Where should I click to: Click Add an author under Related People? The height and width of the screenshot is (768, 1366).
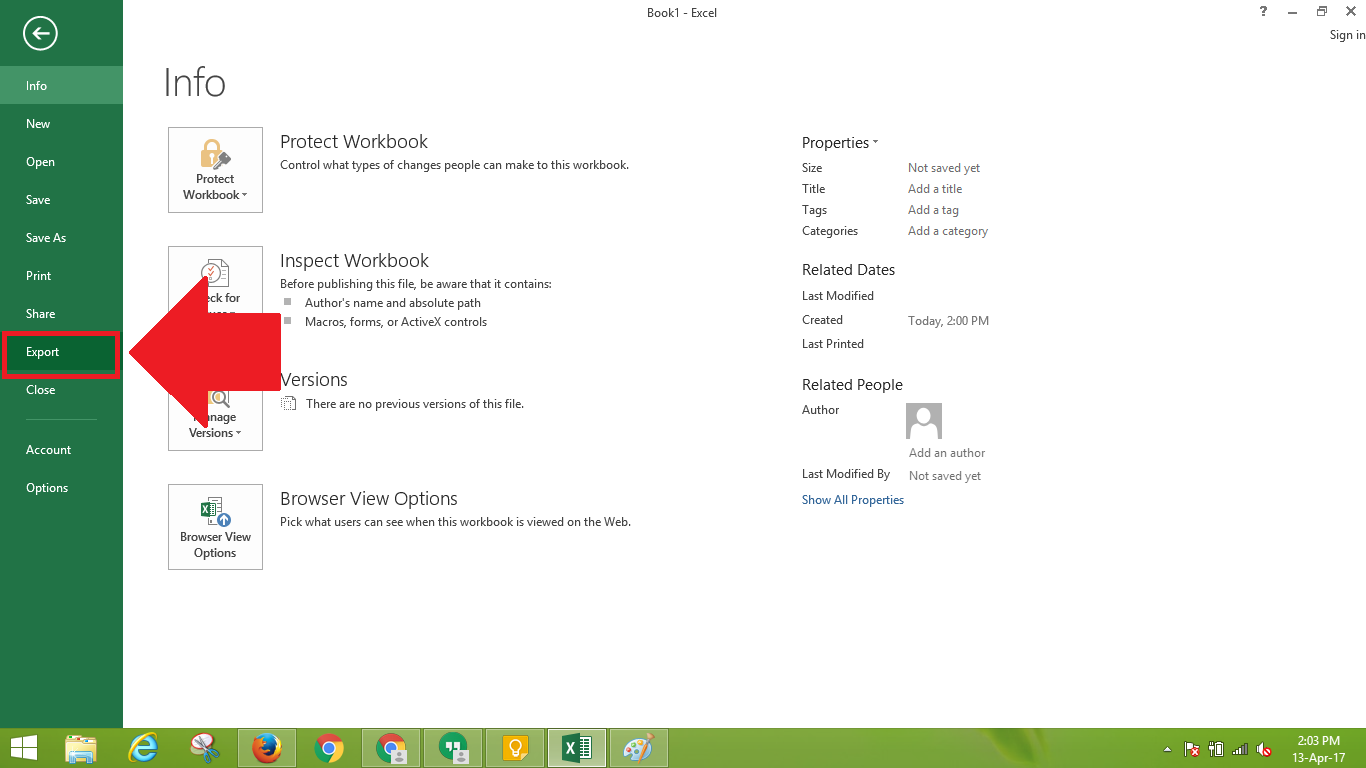click(x=946, y=452)
